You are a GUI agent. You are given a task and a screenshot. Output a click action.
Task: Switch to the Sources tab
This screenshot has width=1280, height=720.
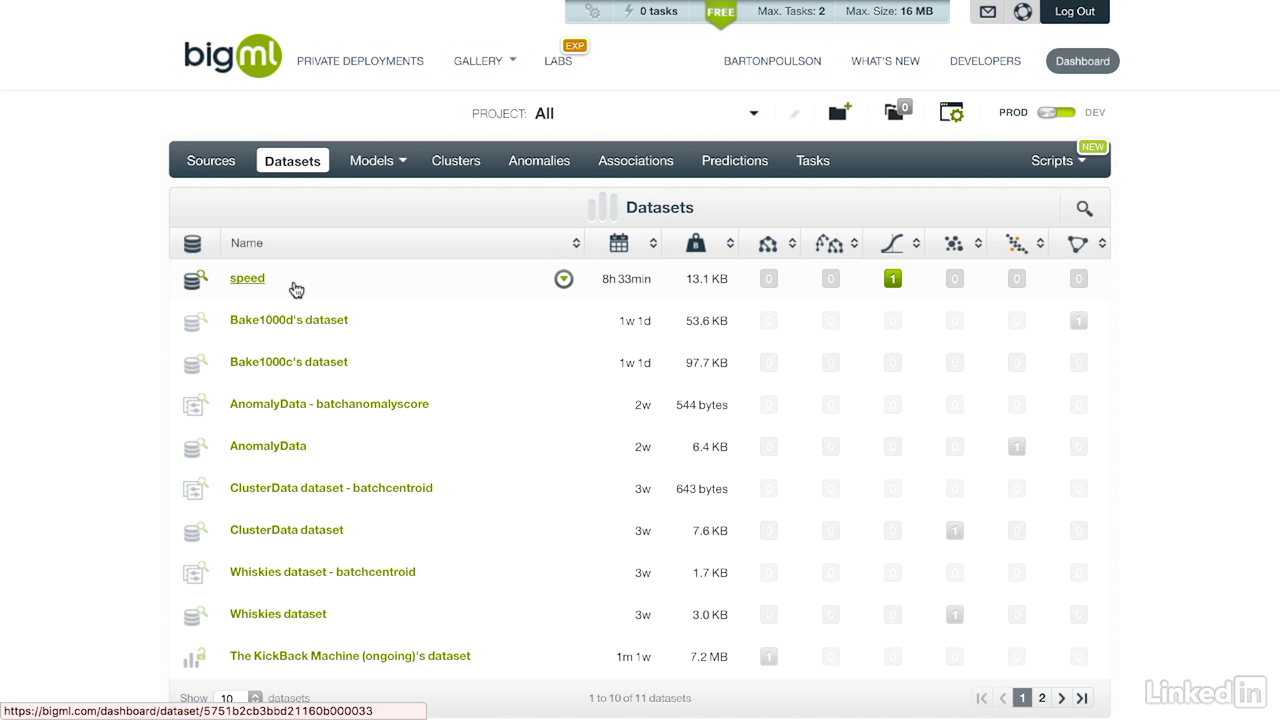click(x=211, y=160)
